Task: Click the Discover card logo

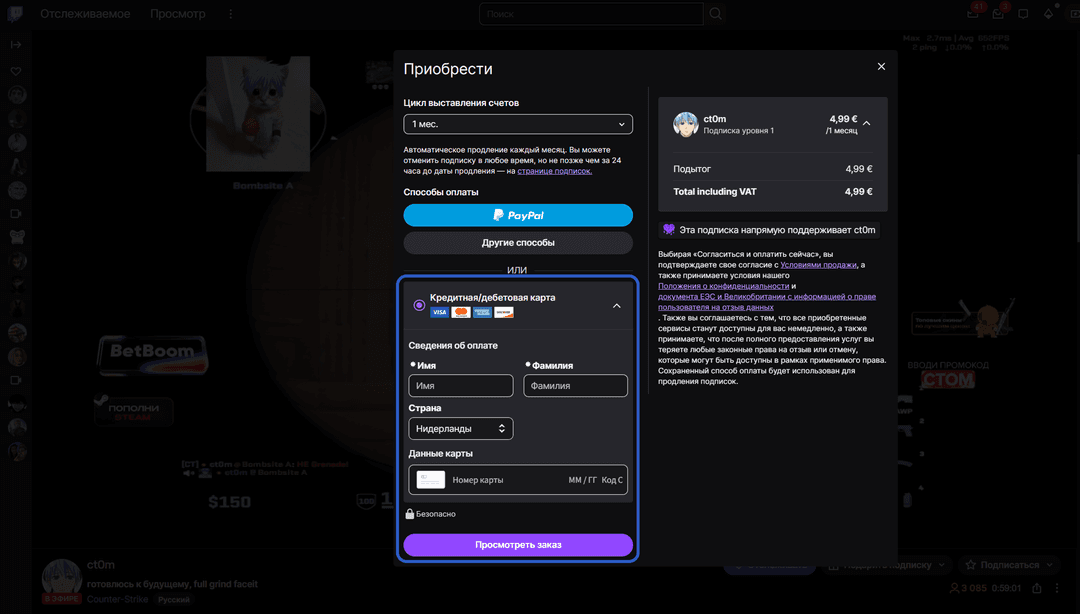Action: (504, 312)
